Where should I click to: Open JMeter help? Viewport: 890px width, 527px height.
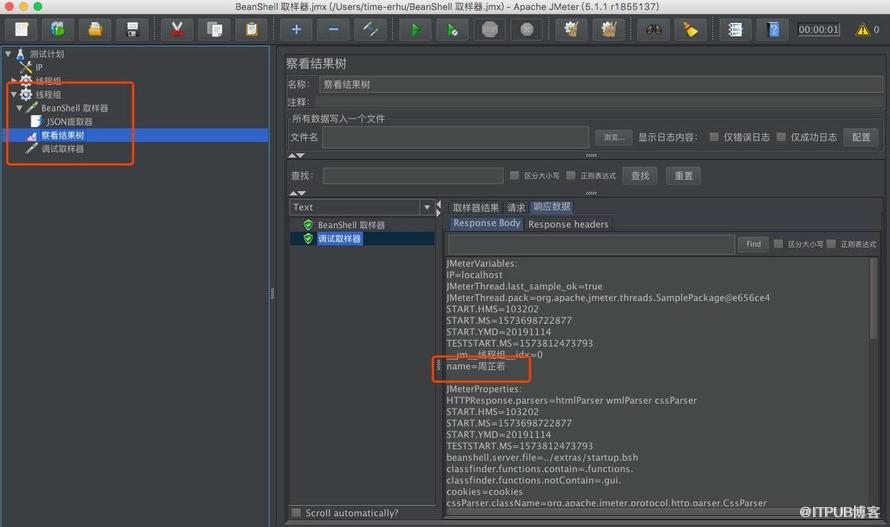coord(773,30)
